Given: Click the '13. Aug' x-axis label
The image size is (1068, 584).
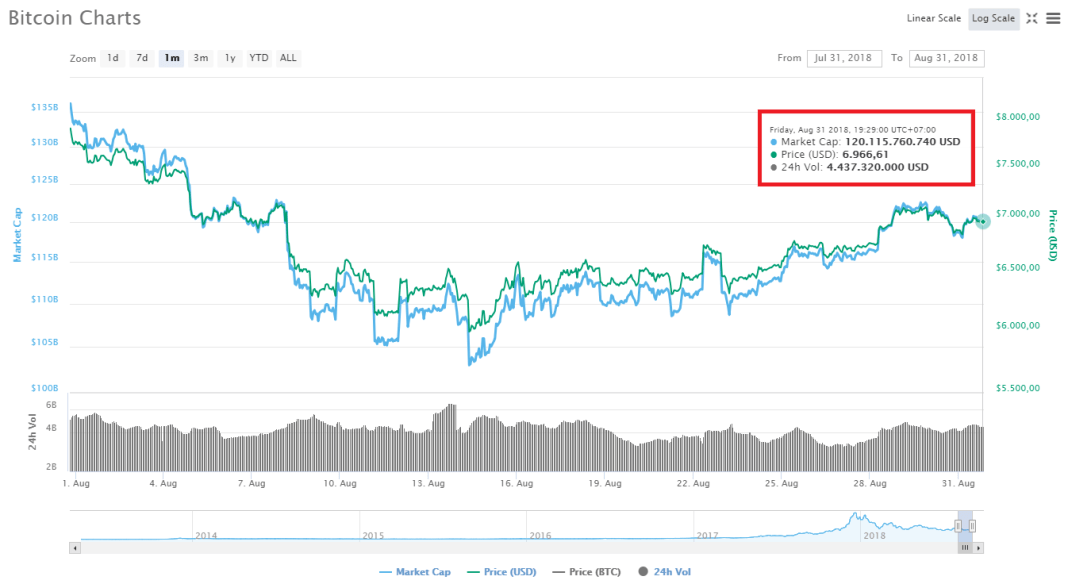Looking at the screenshot, I should (x=428, y=483).
